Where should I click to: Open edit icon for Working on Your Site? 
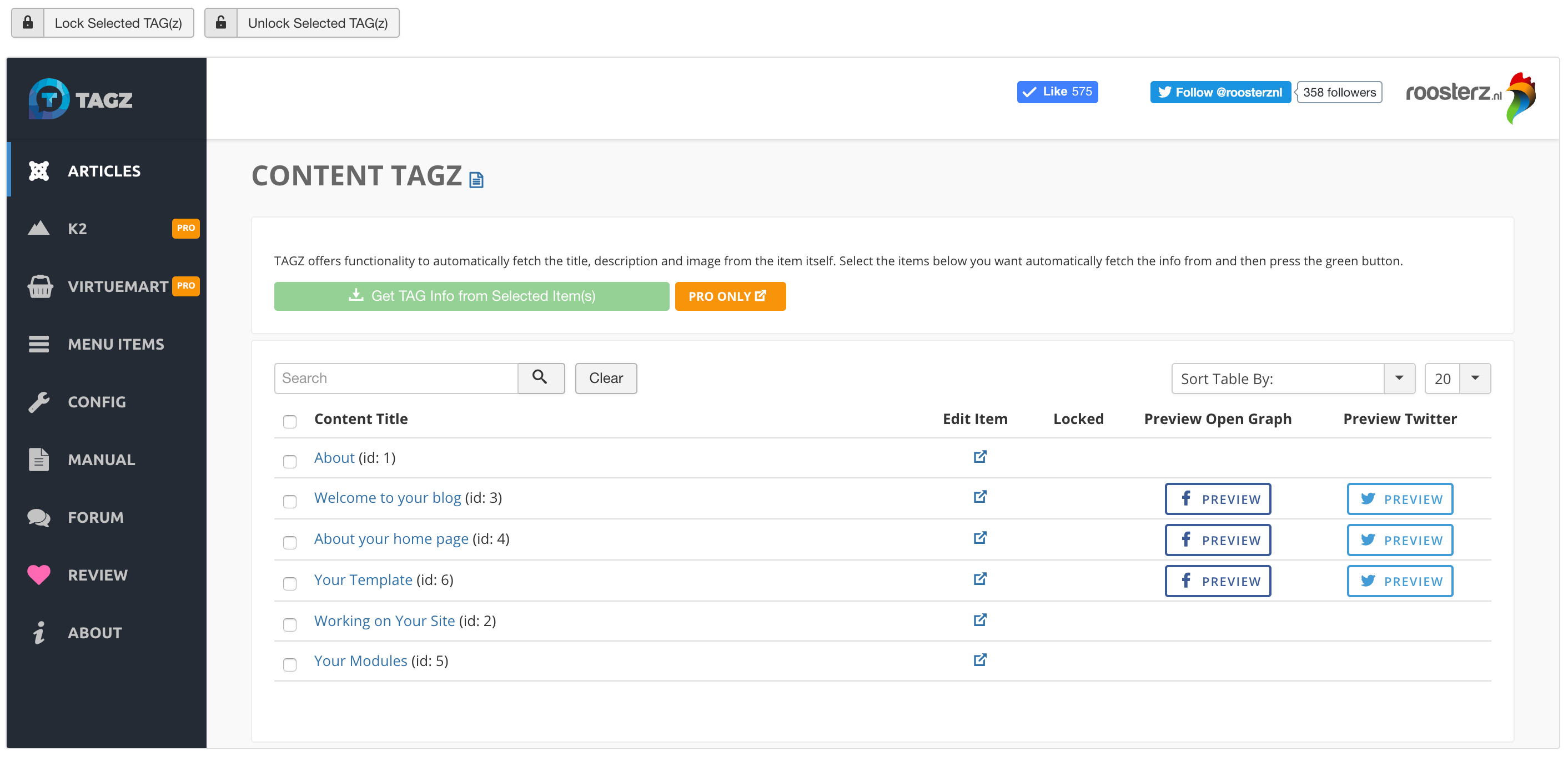(979, 620)
